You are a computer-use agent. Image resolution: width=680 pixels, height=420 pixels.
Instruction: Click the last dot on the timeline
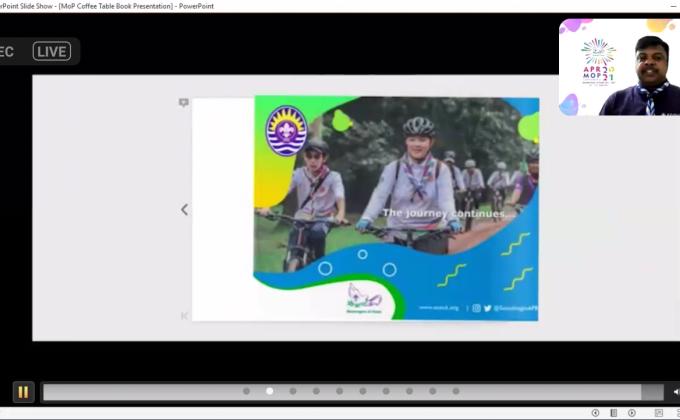[456, 391]
